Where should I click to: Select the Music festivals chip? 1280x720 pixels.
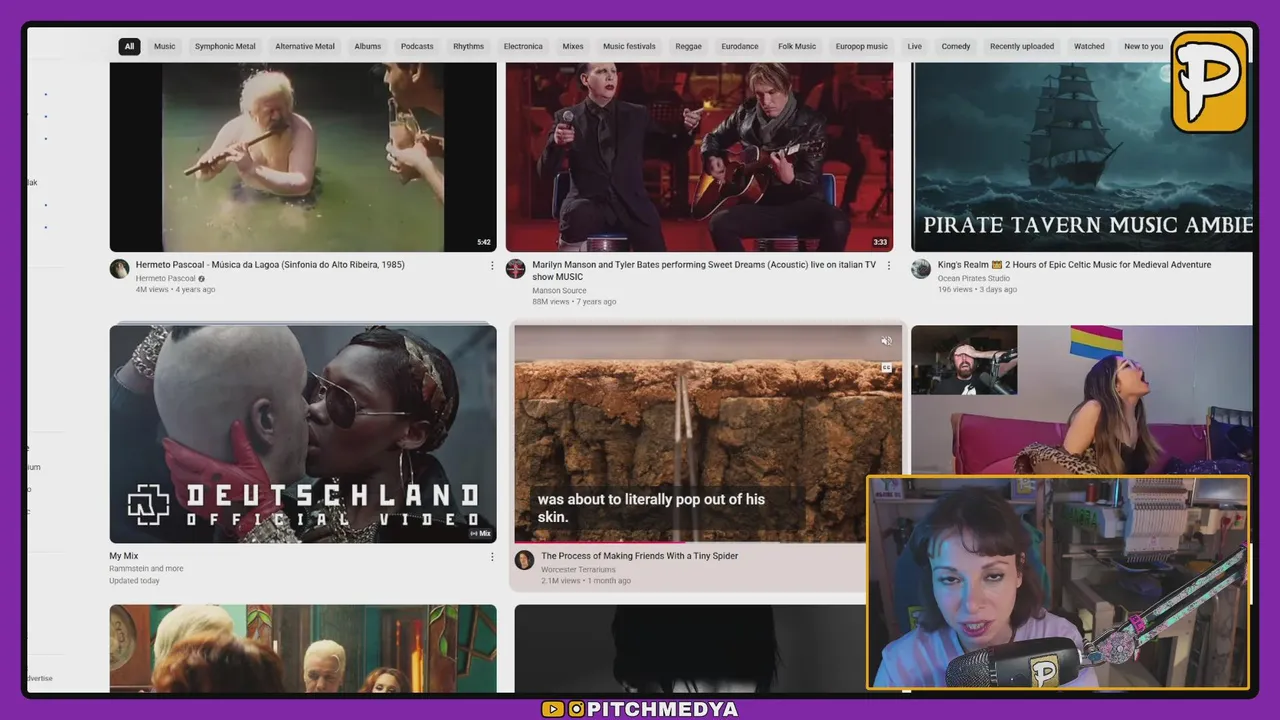629,46
